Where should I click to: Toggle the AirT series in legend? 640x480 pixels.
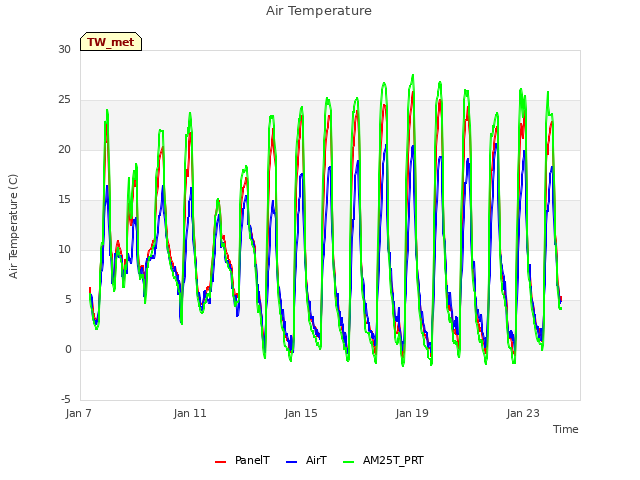[x=306, y=460]
